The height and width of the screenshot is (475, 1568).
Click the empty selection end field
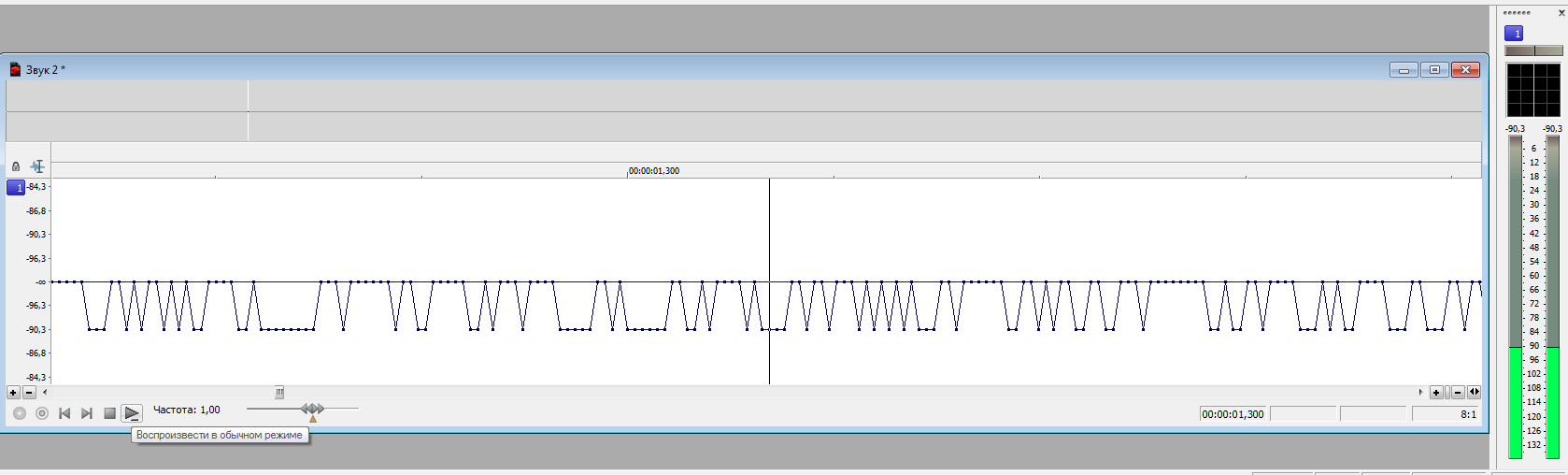point(1303,414)
